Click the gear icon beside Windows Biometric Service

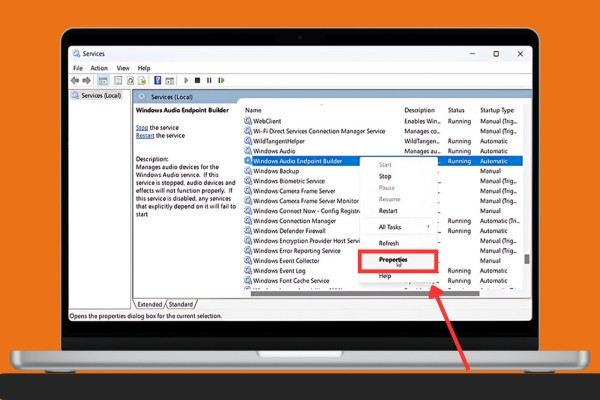tap(248, 180)
